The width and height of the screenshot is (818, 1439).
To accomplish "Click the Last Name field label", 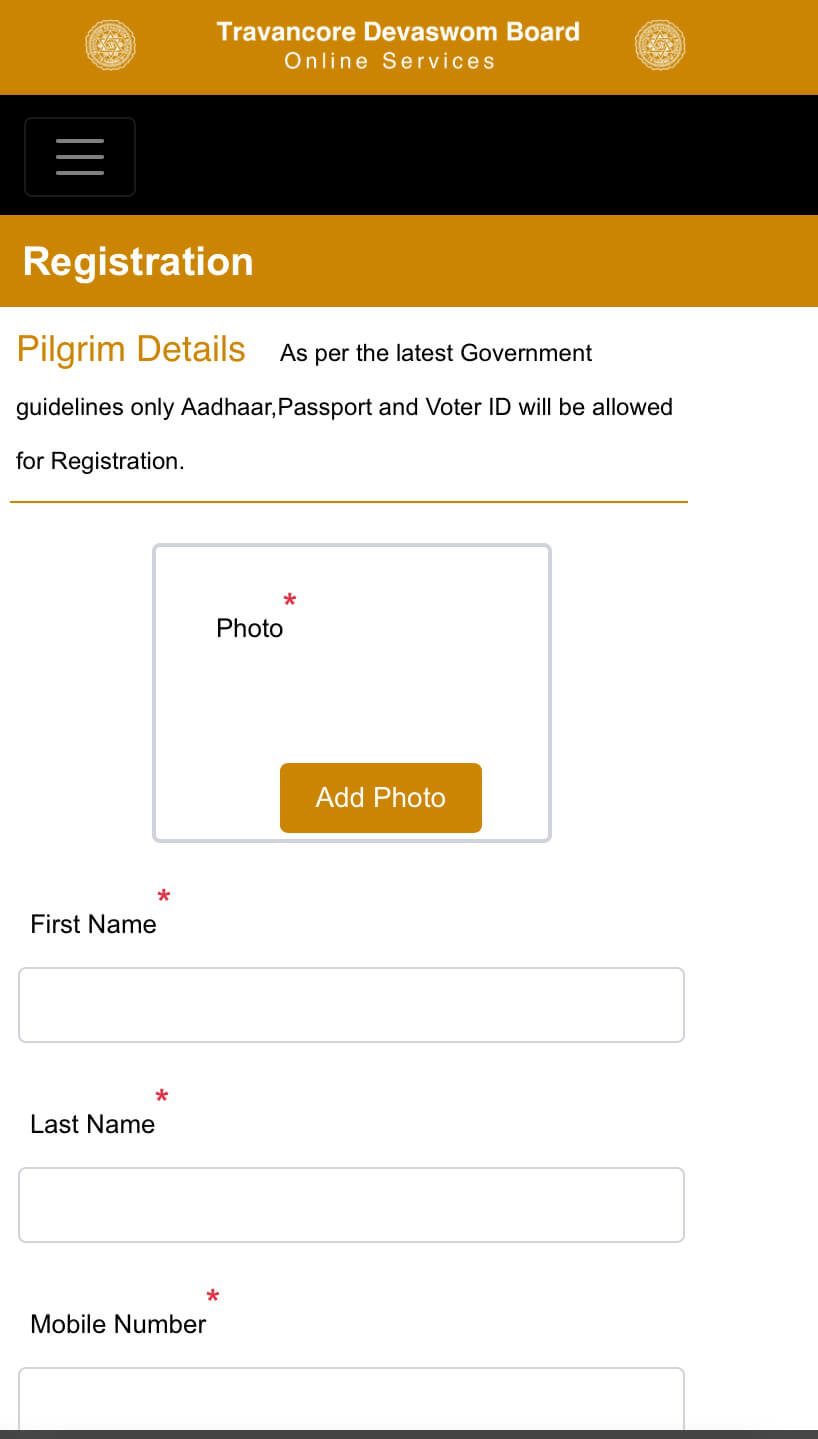I will [92, 1124].
